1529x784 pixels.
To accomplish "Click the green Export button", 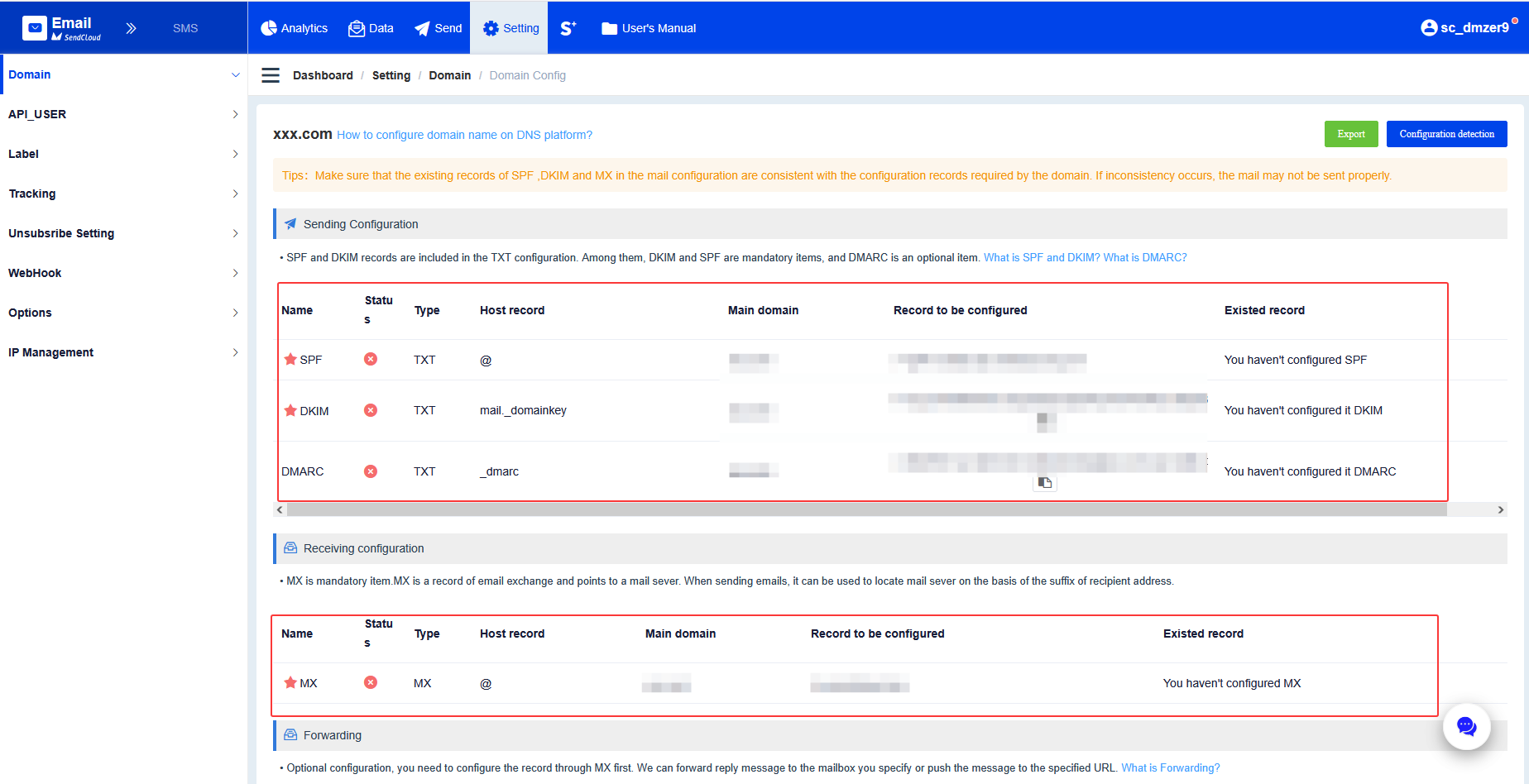I will [1350, 134].
